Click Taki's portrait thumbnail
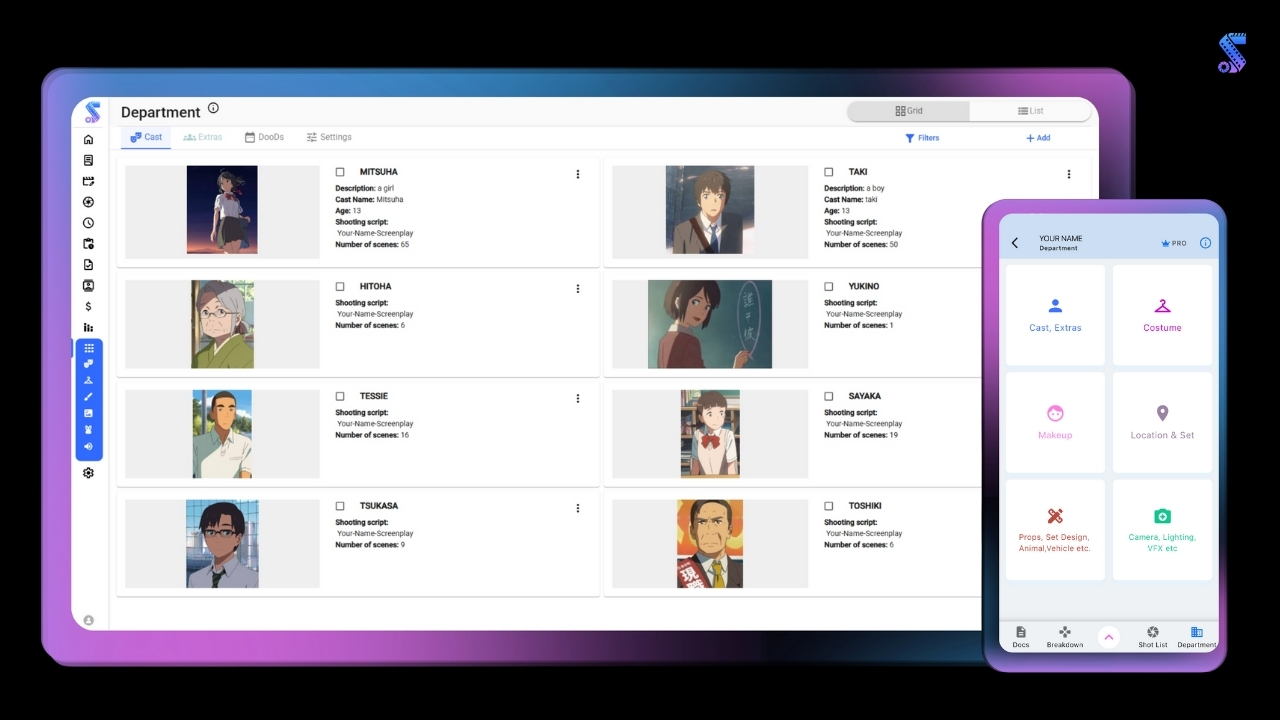Image resolution: width=1280 pixels, height=720 pixels. (710, 210)
